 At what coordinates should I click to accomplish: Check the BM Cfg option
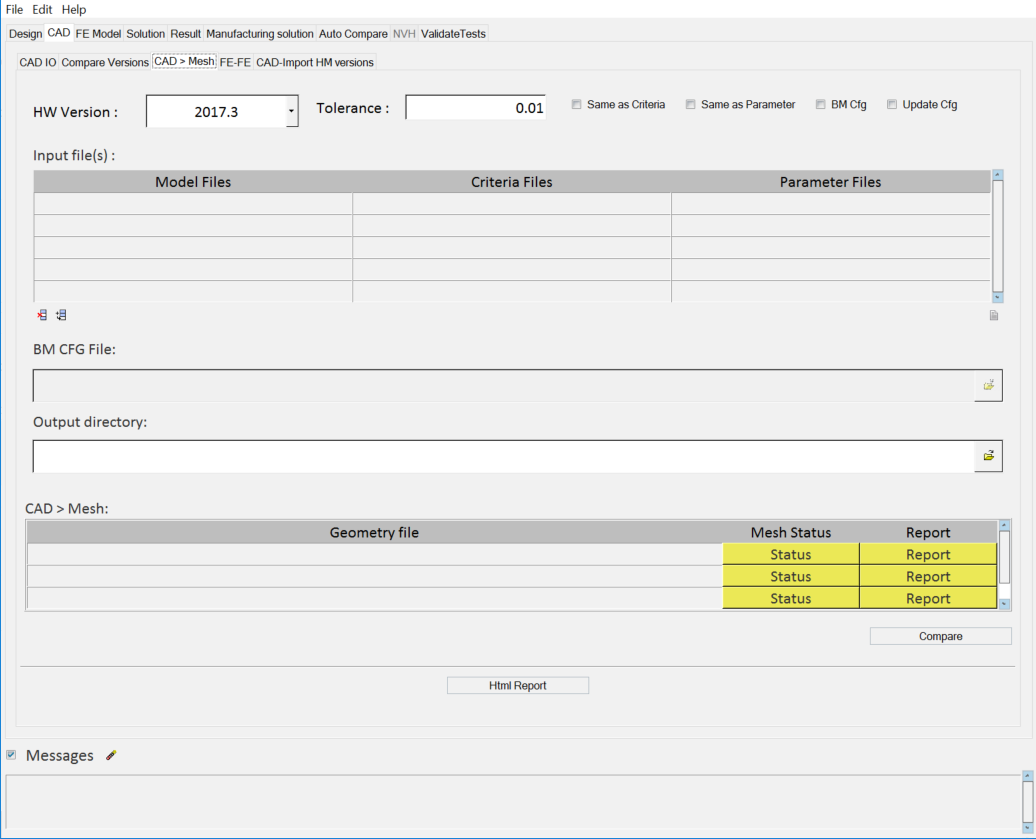[821, 104]
